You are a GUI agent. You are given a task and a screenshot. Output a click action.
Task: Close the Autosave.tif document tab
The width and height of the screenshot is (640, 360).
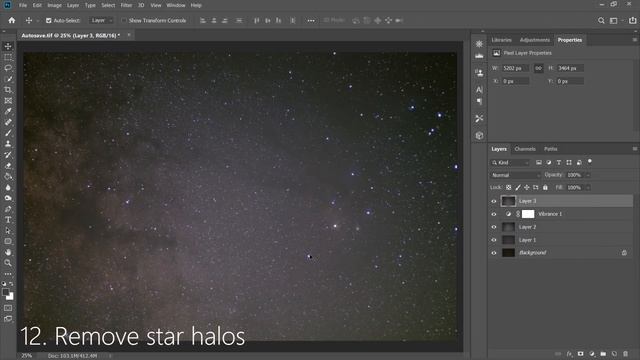(x=129, y=35)
